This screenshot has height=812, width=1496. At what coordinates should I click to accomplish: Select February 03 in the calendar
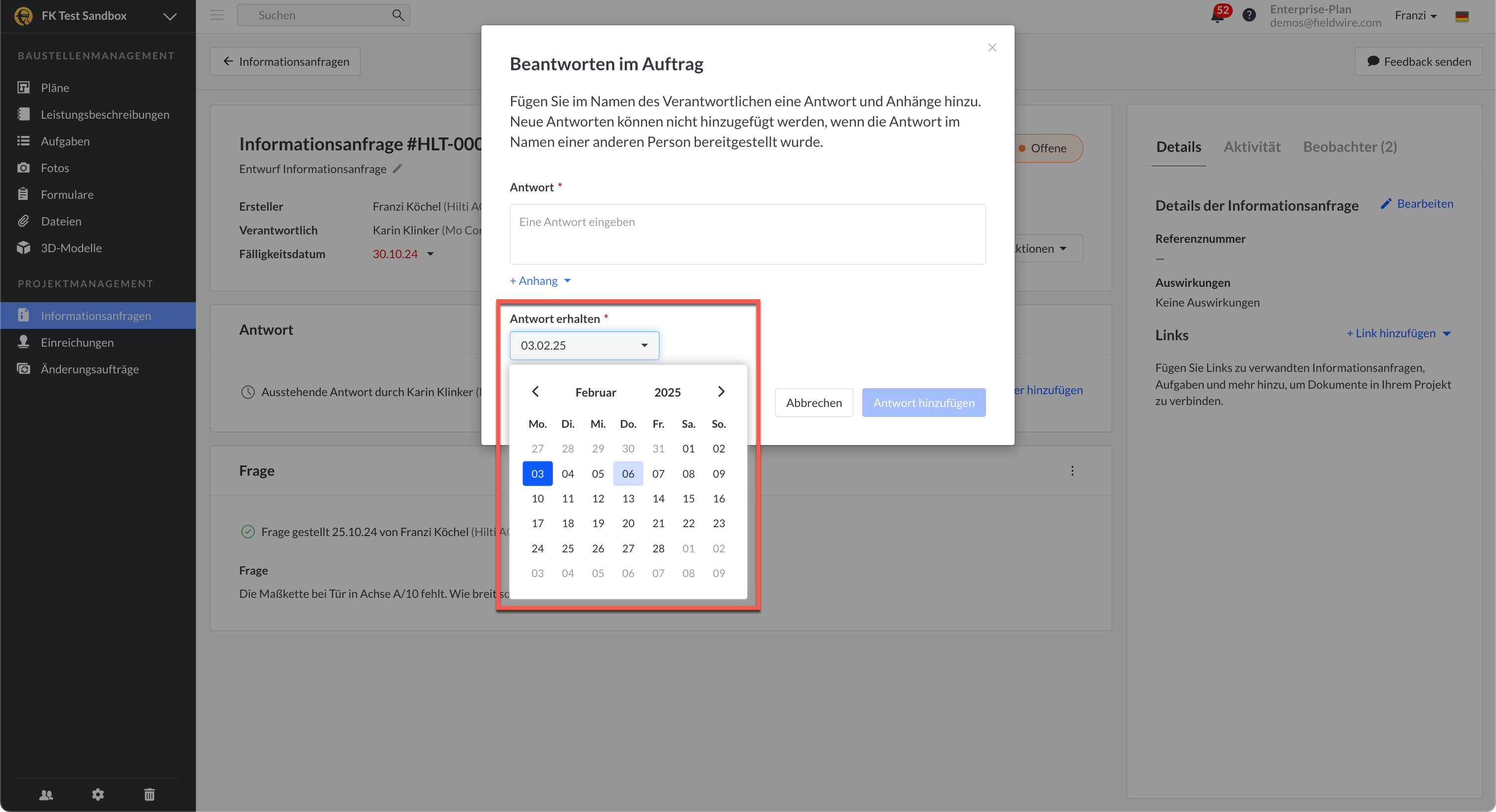[538, 474]
